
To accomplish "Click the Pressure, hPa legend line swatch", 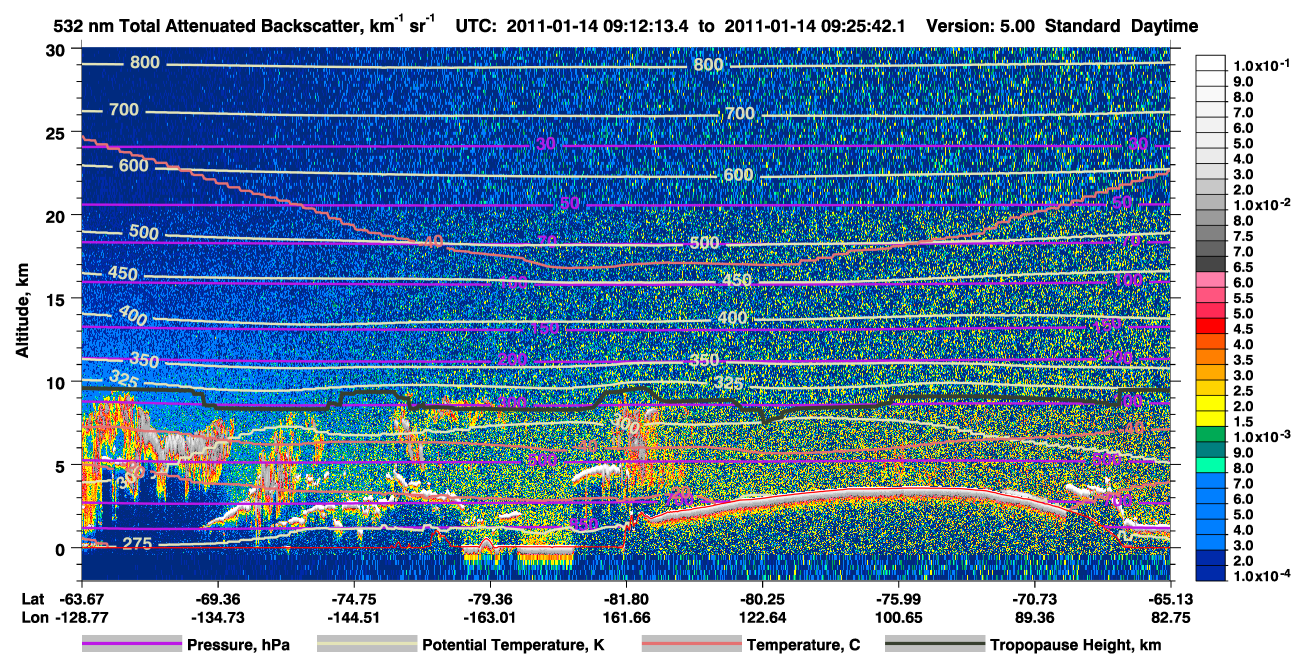I will click(x=132, y=645).
